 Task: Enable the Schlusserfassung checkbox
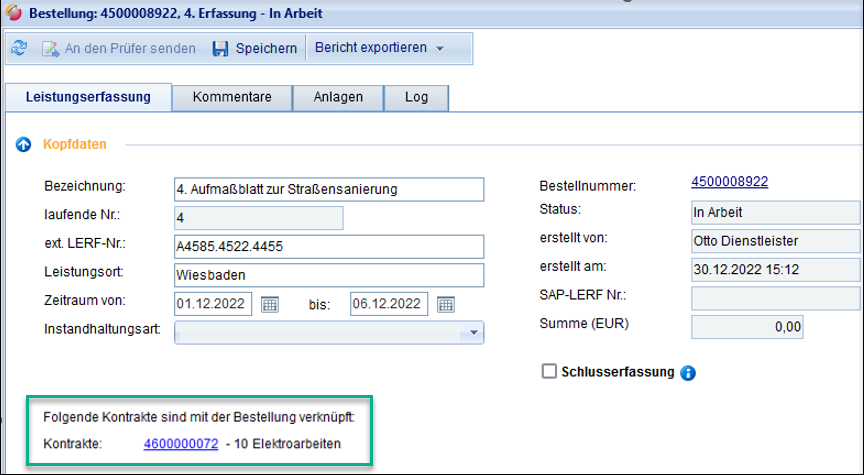point(548,372)
